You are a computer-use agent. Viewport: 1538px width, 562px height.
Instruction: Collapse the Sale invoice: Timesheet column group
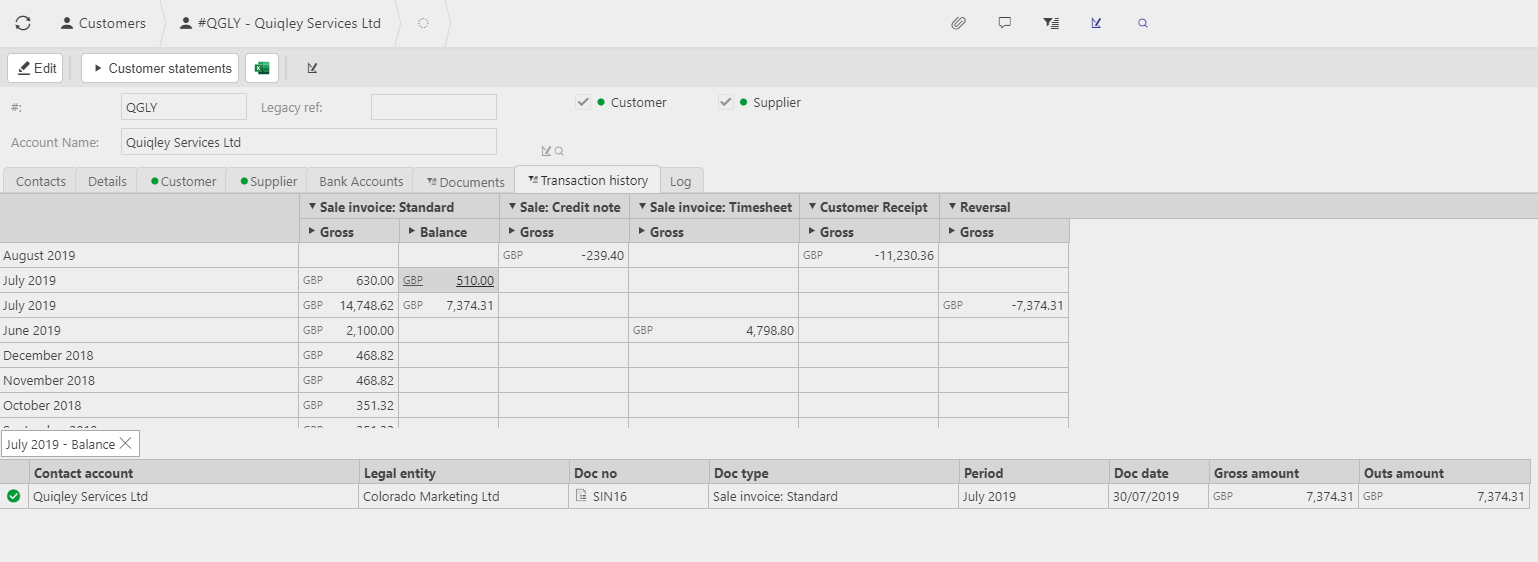pyautogui.click(x=641, y=207)
